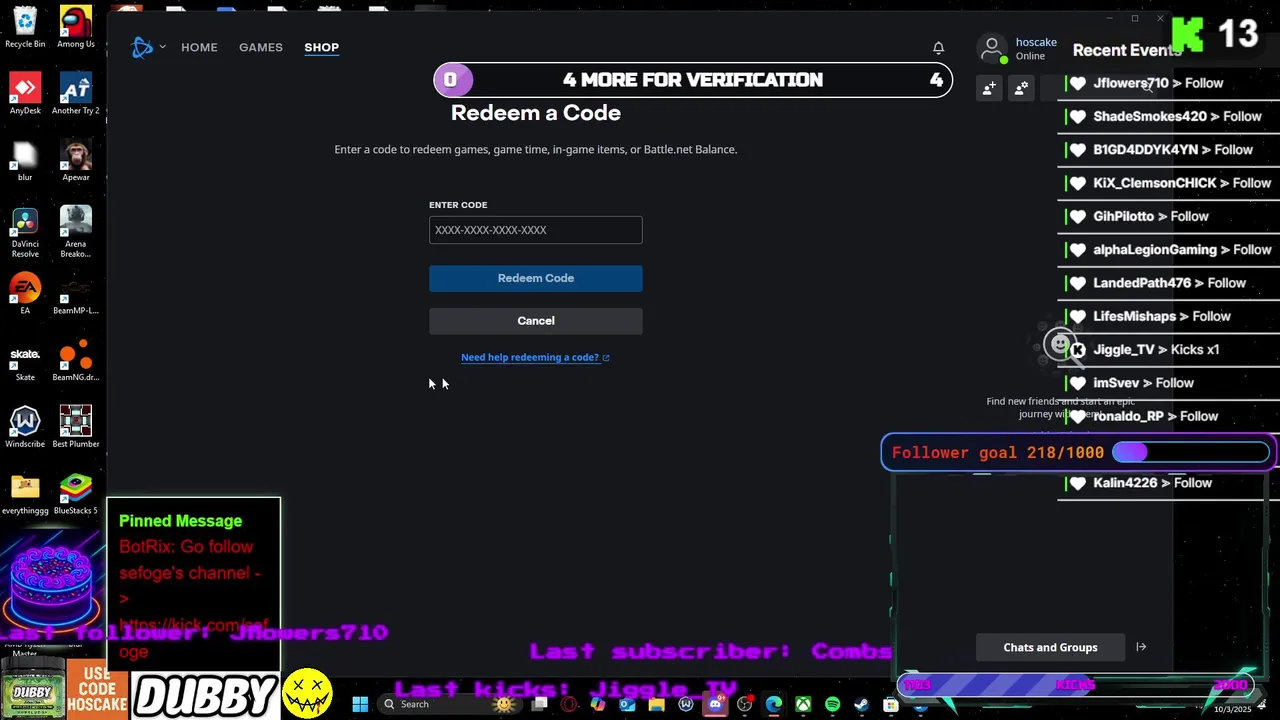Launch DaVinci Resolve from desktop
This screenshot has height=720, width=1280.
25,232
